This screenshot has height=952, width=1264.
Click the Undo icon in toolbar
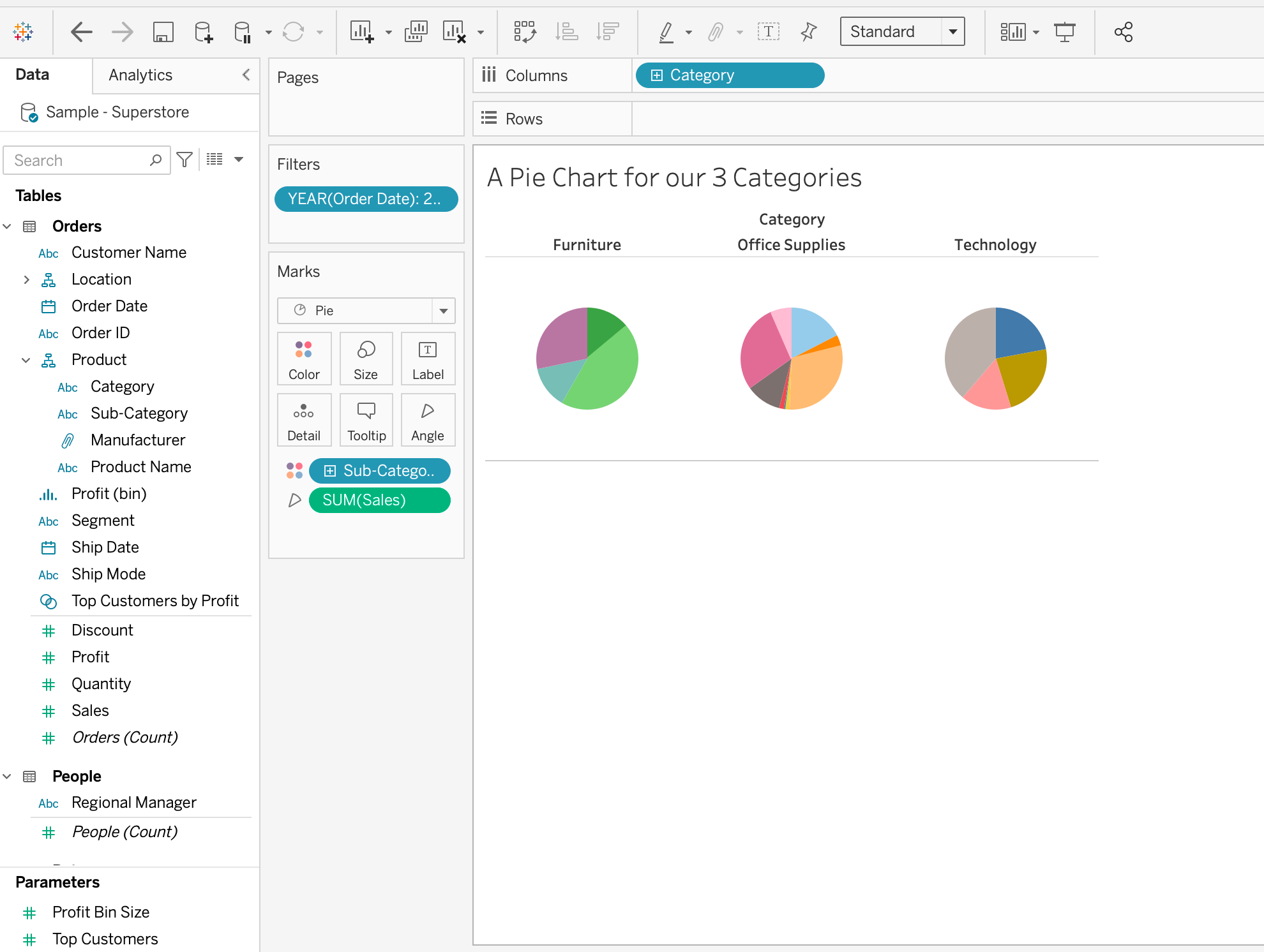[80, 31]
